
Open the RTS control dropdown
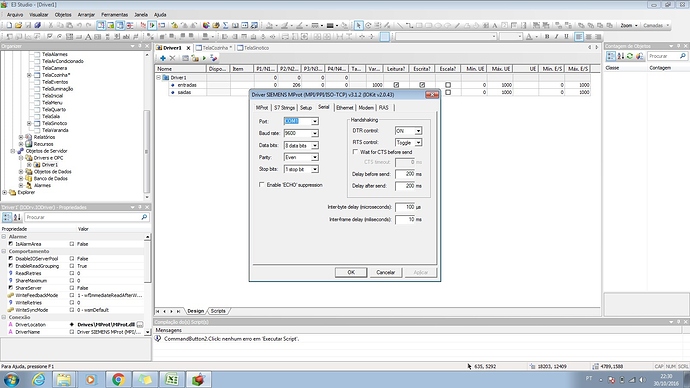(418, 143)
